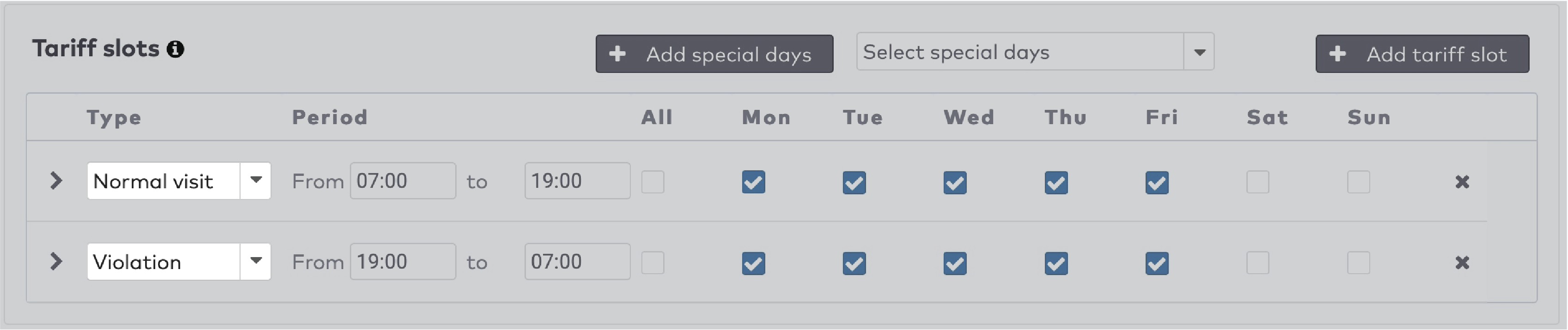Uncheck Monday for Normal visit slot
The image size is (1568, 330).
coord(754,182)
